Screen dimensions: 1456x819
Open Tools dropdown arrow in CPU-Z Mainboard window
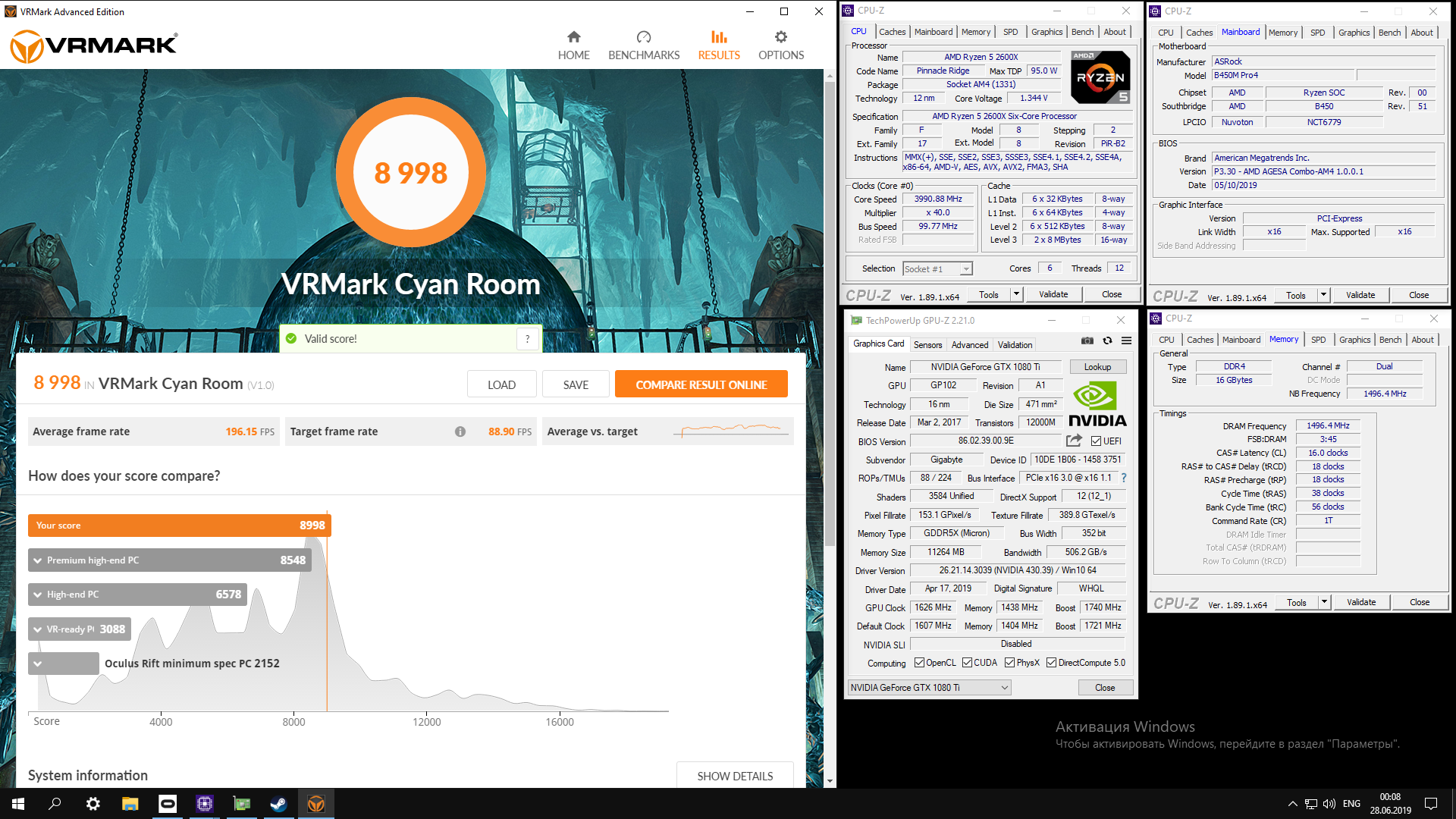[x=1323, y=295]
